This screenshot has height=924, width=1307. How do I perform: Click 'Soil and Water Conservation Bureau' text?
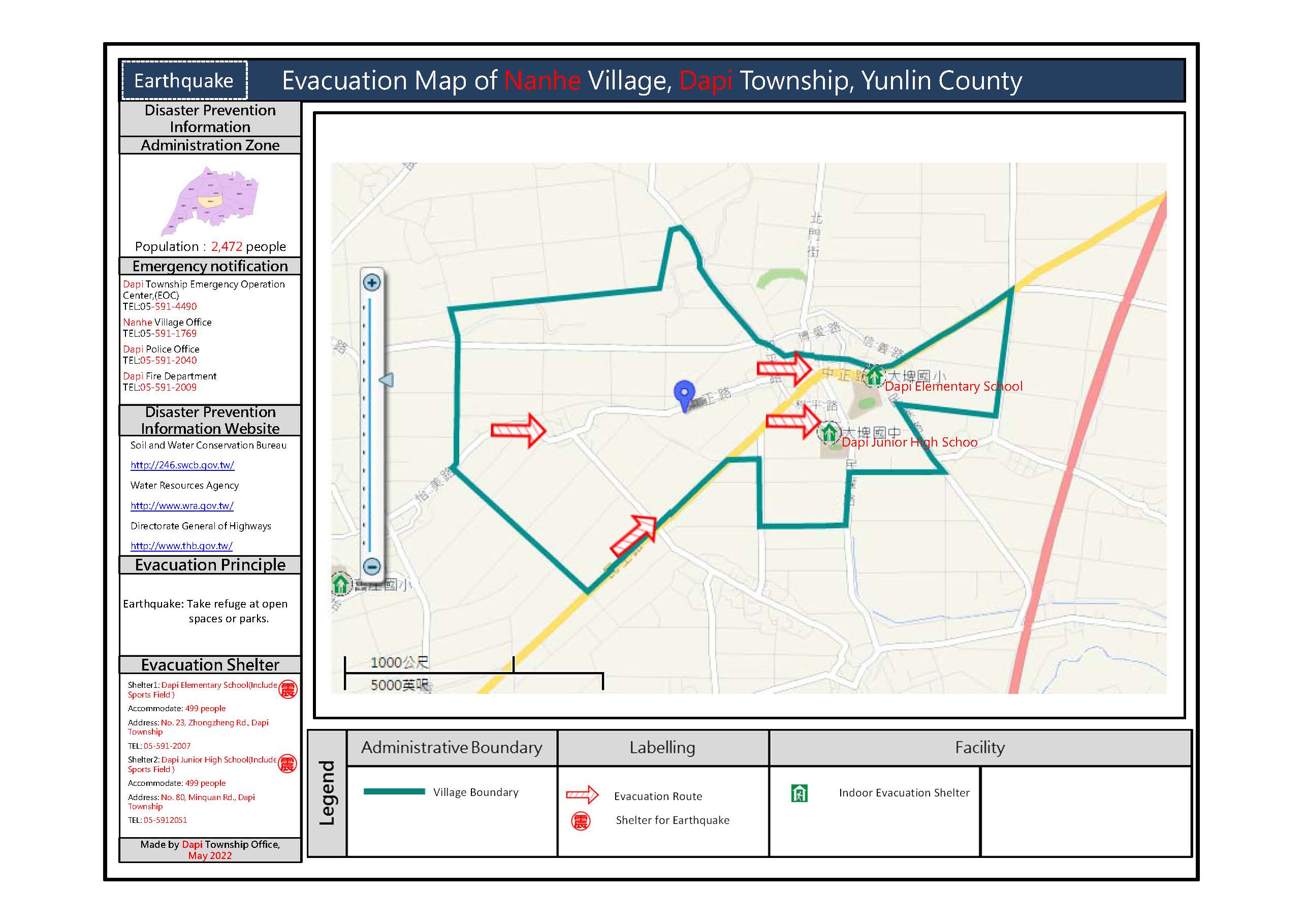point(208,445)
